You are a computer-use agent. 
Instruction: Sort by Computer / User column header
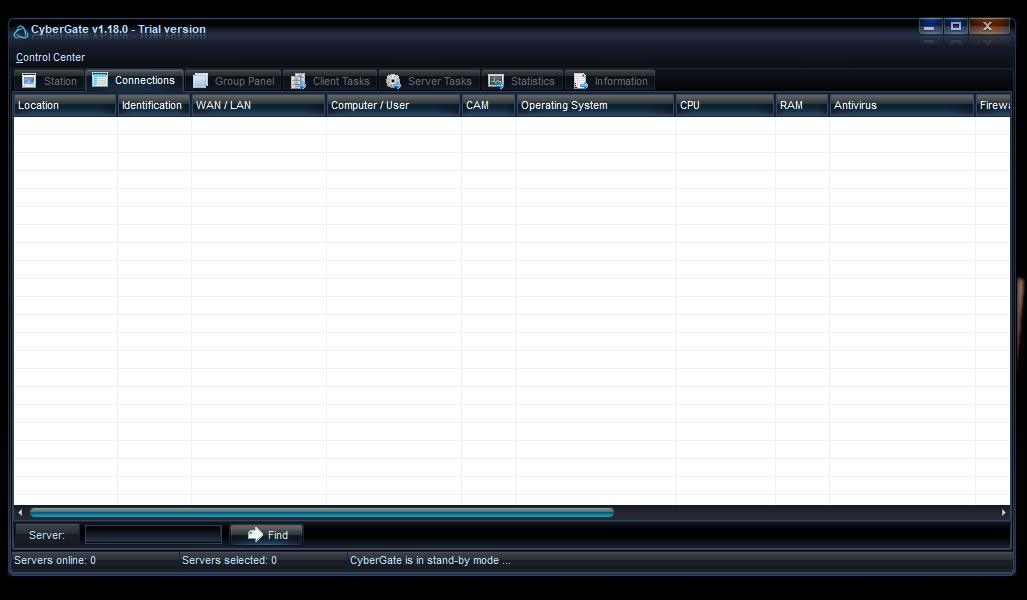coord(394,105)
